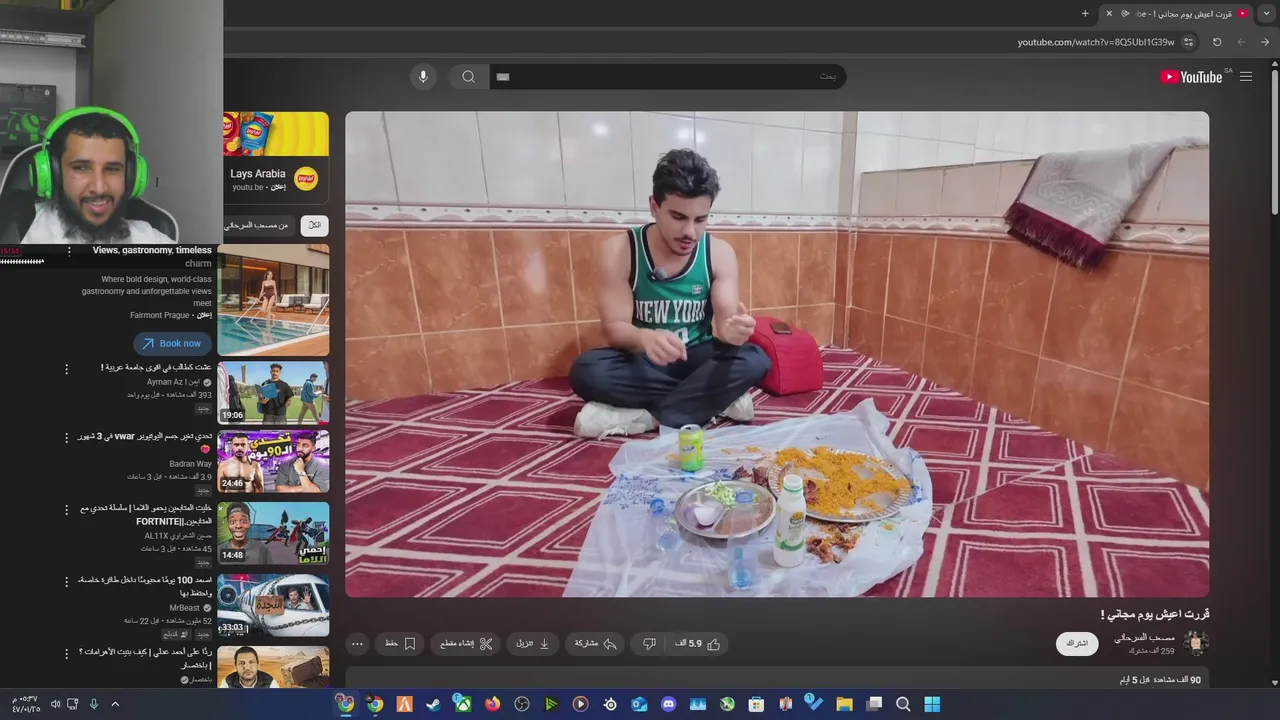The width and height of the screenshot is (1280, 720).
Task: Expand the browser tab list chevron
Action: (1266, 13)
